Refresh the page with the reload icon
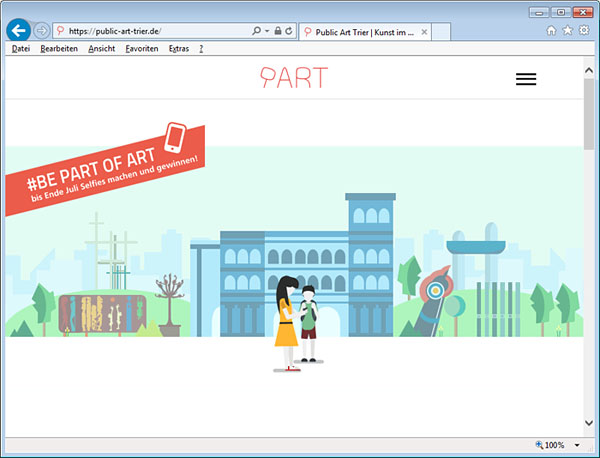 [x=289, y=31]
